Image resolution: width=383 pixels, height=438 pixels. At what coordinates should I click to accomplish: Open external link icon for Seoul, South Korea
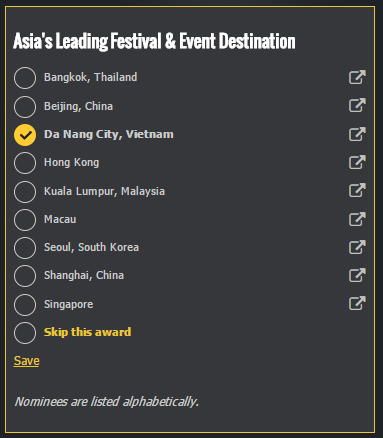pos(357,247)
